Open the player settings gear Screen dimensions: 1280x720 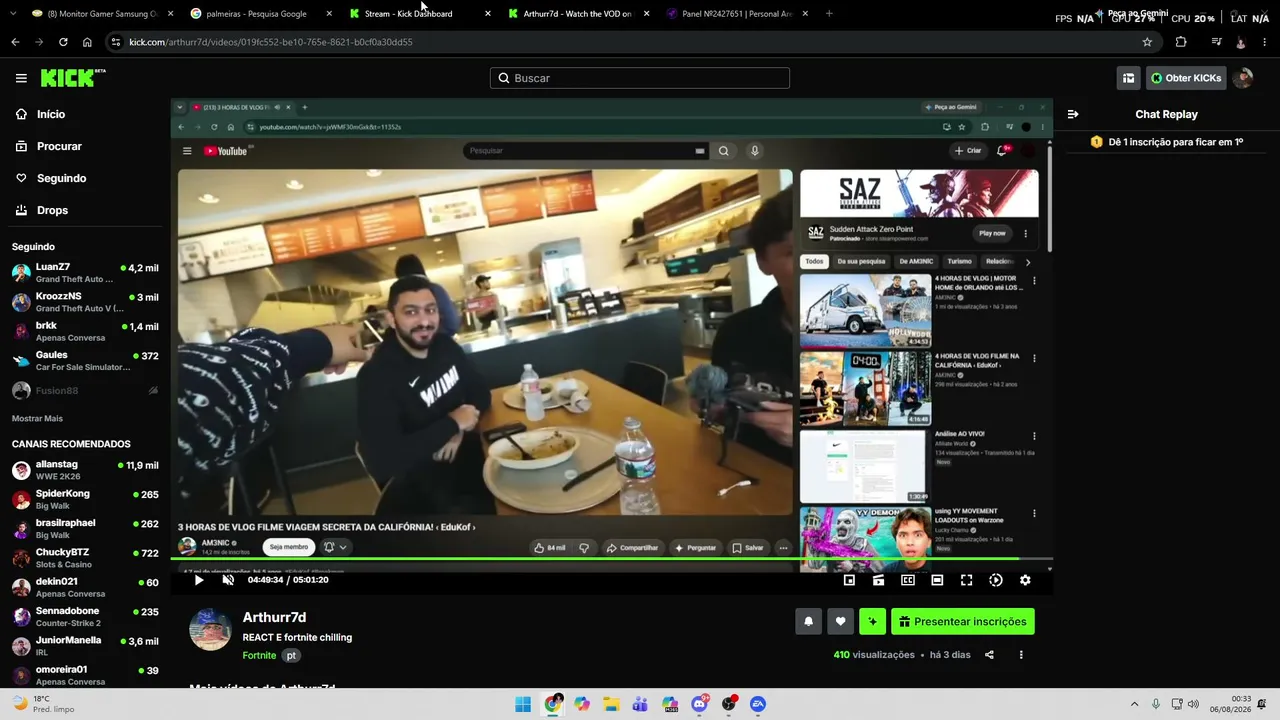point(1025,580)
